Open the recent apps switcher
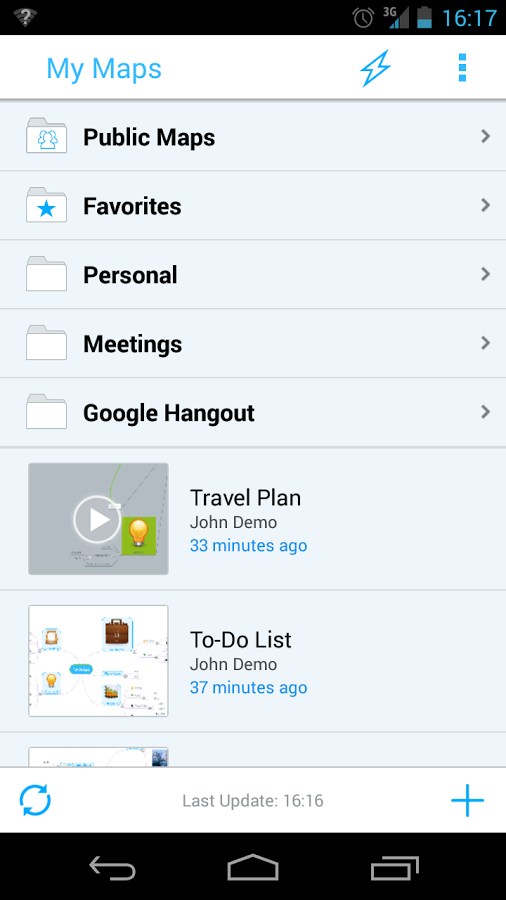This screenshot has height=900, width=506. coord(394,867)
